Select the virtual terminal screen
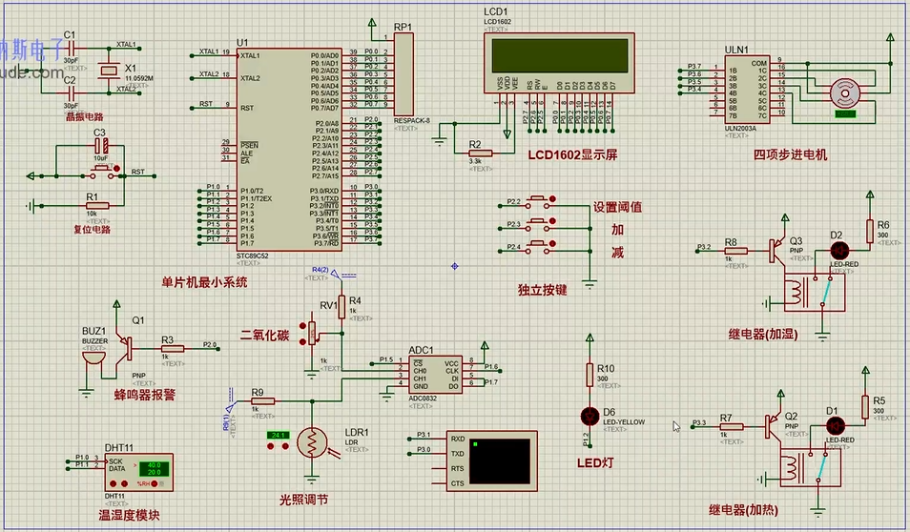 pyautogui.click(x=500, y=461)
